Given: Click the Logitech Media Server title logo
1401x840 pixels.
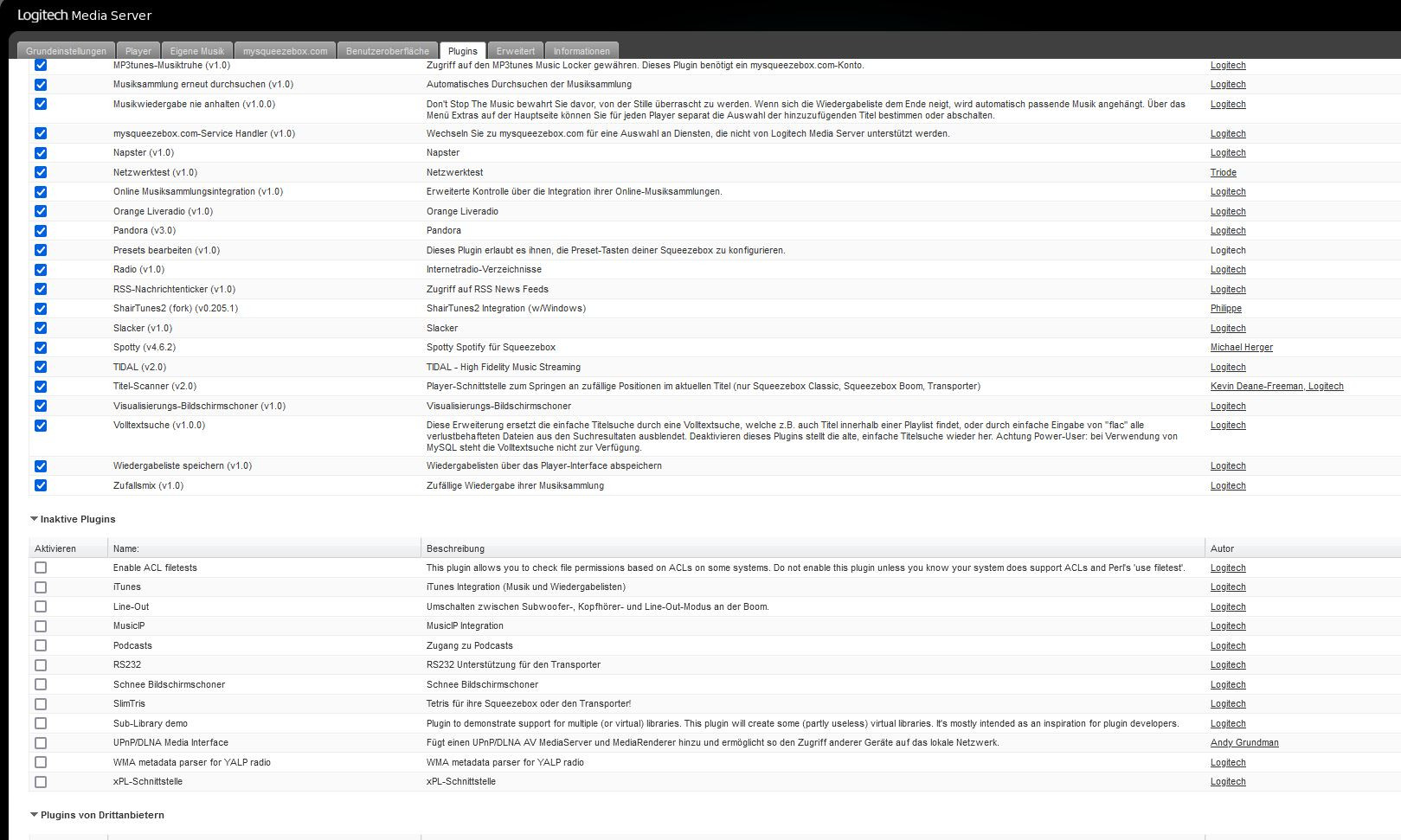Looking at the screenshot, I should click(85, 16).
